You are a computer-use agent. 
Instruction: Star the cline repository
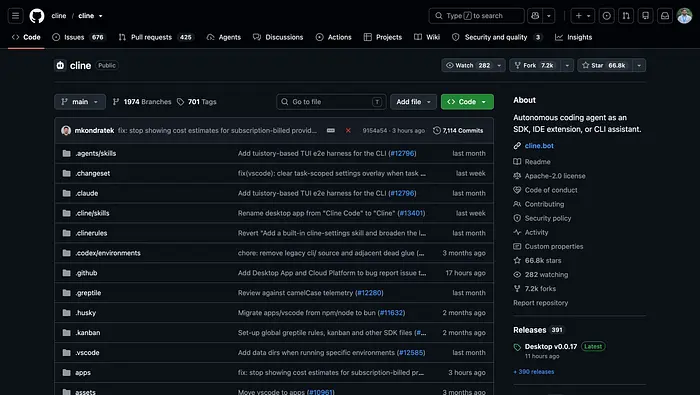604,65
